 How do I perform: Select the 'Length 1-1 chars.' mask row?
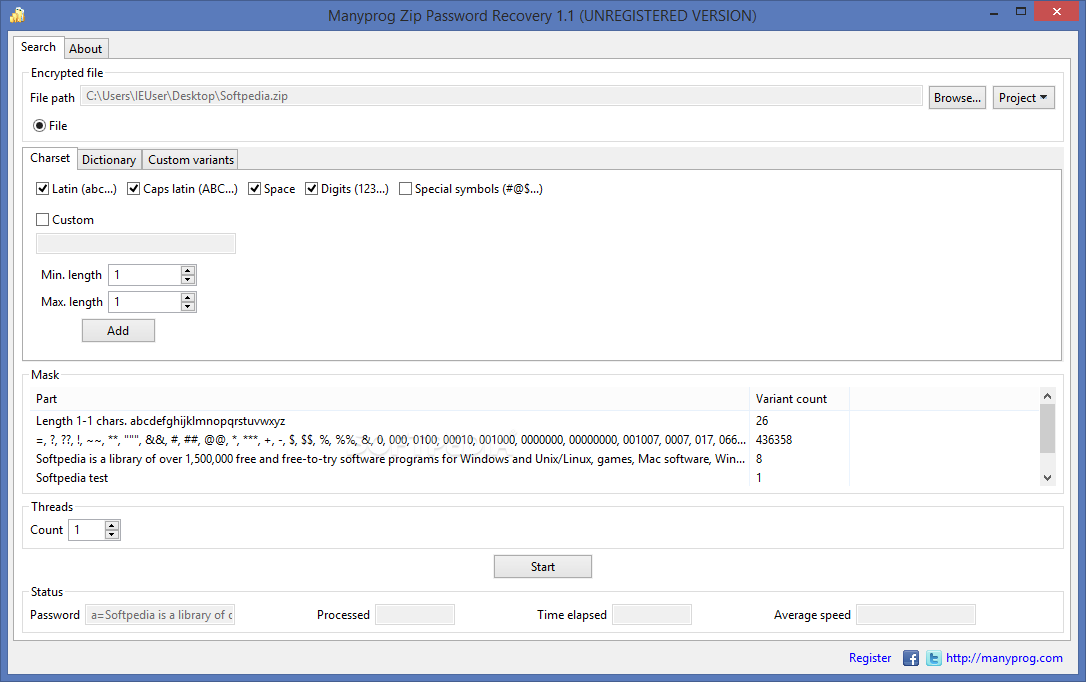tap(534, 421)
